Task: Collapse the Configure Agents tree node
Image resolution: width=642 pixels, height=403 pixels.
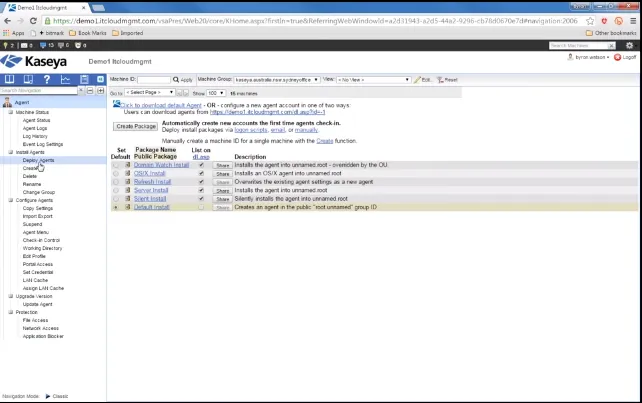Action: (11, 200)
